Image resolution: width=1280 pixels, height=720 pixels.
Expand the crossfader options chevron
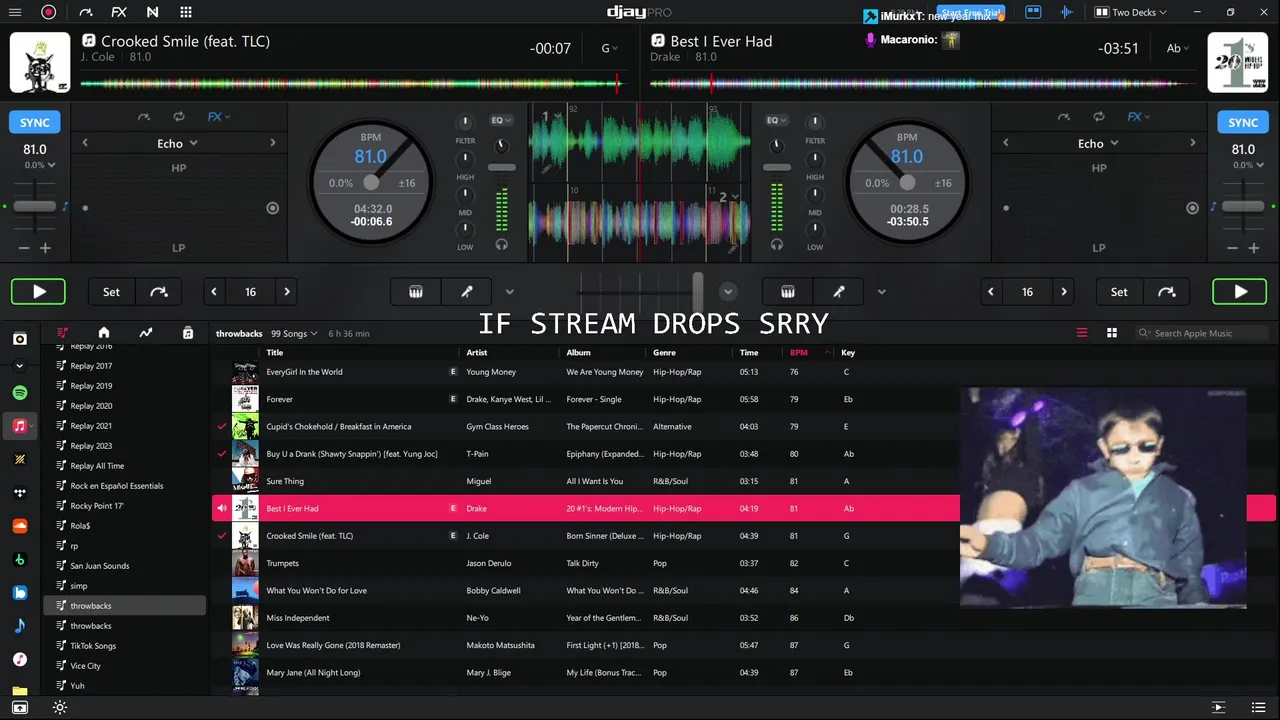point(728,292)
